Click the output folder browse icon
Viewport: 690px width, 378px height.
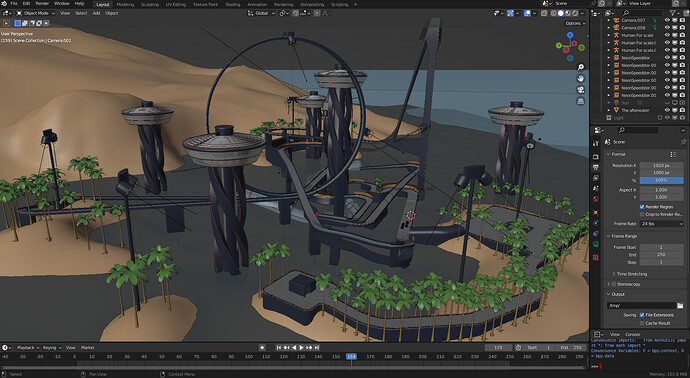(680, 305)
